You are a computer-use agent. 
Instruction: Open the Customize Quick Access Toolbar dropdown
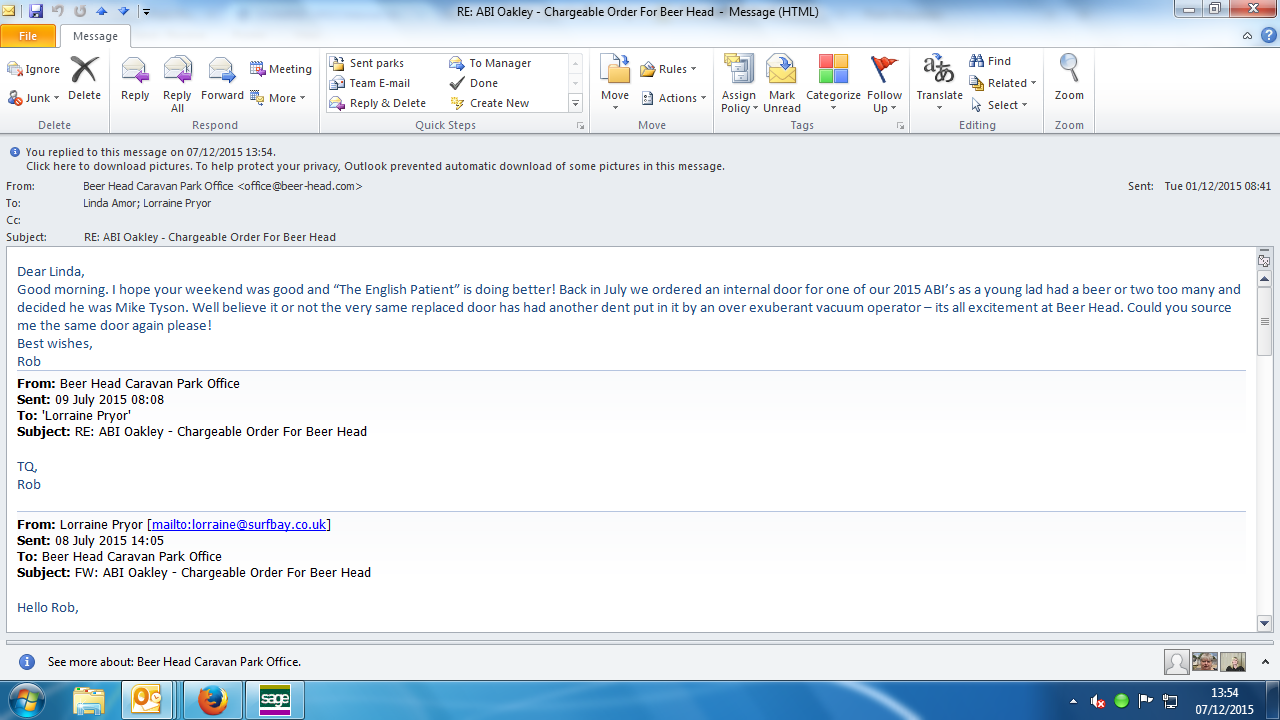click(x=146, y=12)
